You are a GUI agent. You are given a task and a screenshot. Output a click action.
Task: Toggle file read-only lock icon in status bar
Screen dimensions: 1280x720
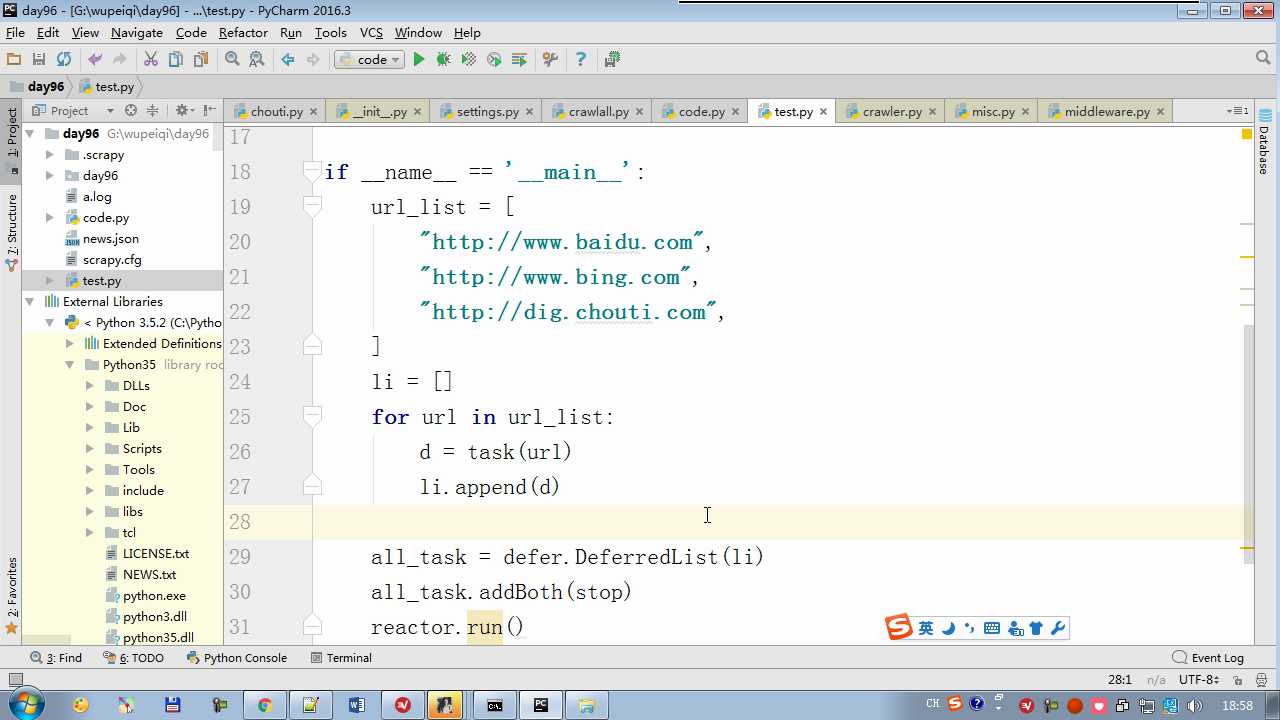click(1236, 680)
